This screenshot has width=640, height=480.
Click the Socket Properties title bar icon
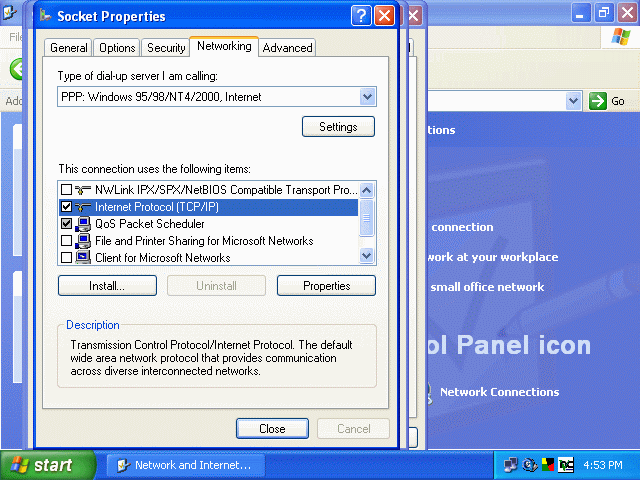[46, 16]
